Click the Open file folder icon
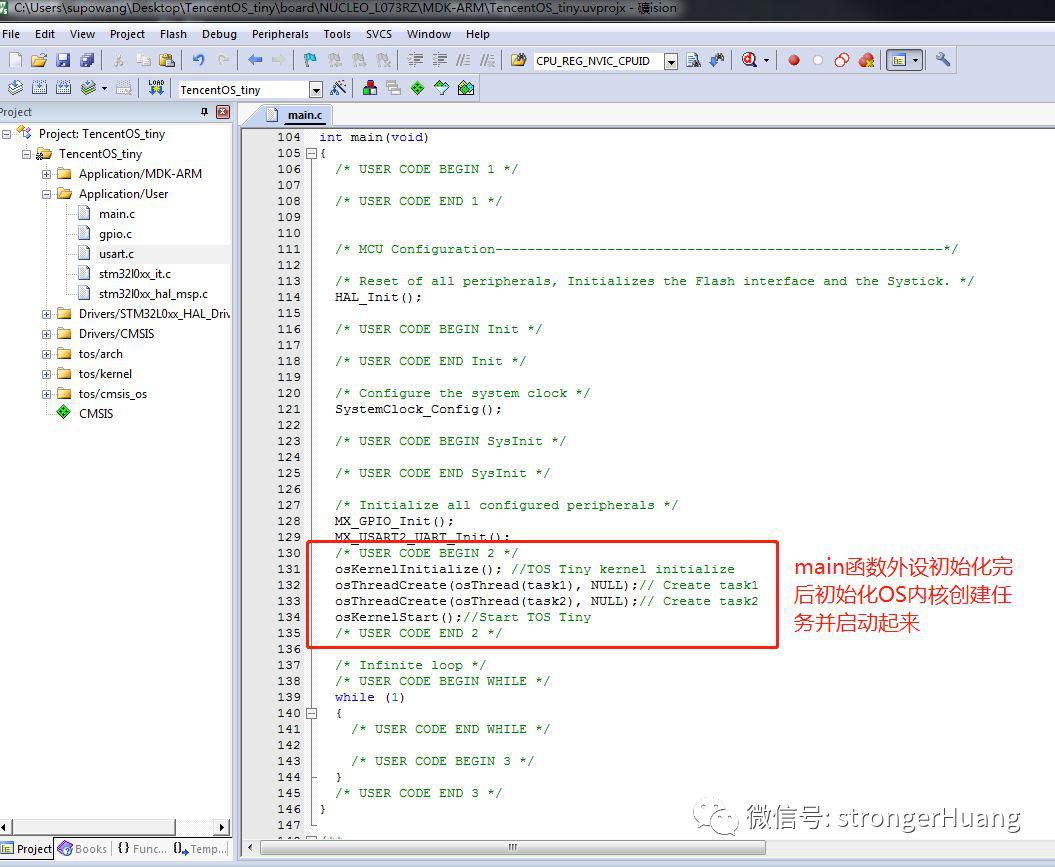The image size is (1055, 867). (39, 61)
